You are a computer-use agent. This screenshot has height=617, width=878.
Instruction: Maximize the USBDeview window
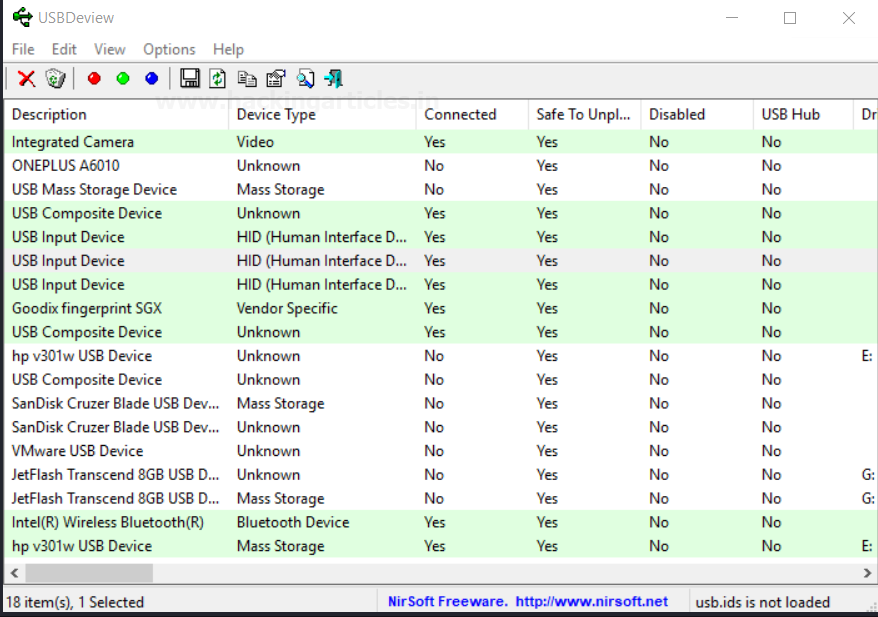[790, 18]
